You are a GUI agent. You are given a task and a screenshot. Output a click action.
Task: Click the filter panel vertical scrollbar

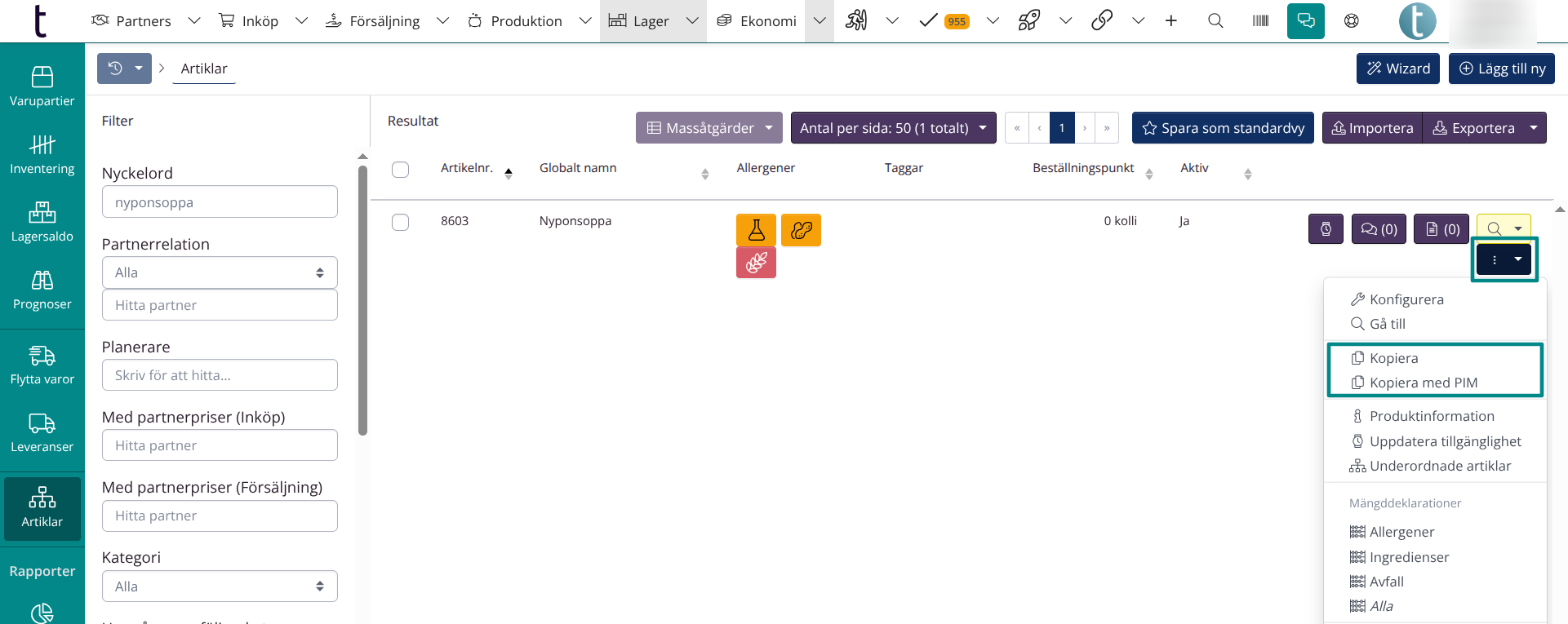point(362,302)
